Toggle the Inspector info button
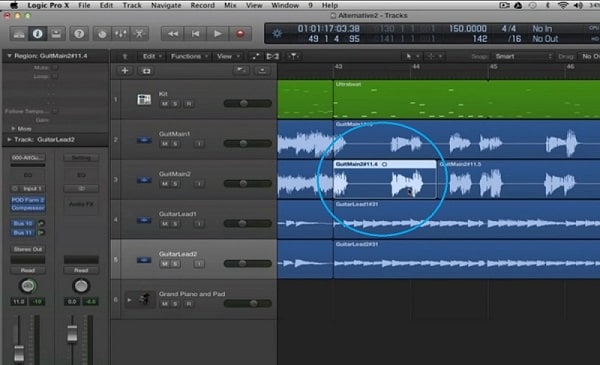Image resolution: width=600 pixels, height=365 pixels. (38, 34)
